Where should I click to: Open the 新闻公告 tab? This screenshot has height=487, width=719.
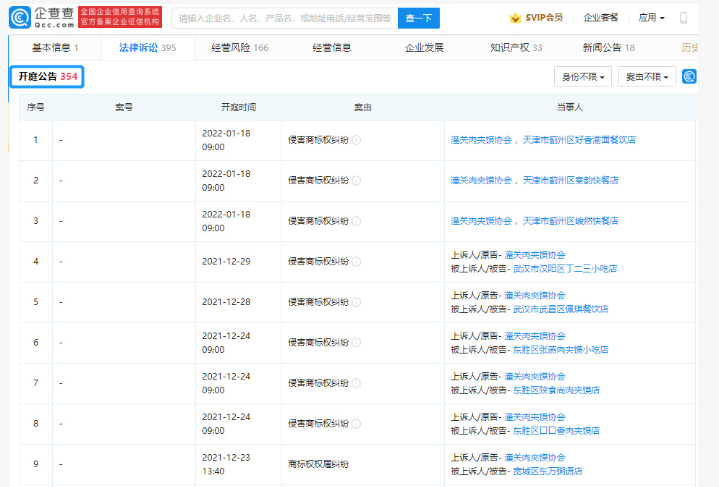608,48
